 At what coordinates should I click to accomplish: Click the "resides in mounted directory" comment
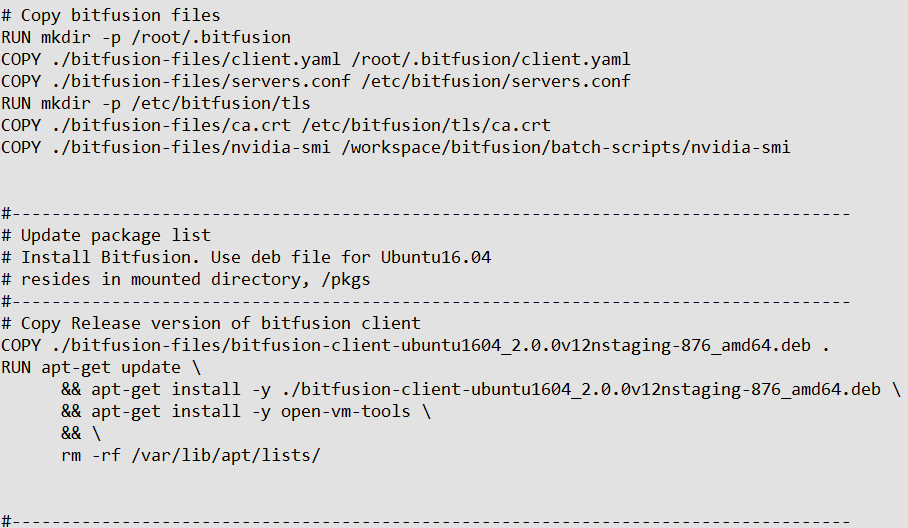point(186,279)
